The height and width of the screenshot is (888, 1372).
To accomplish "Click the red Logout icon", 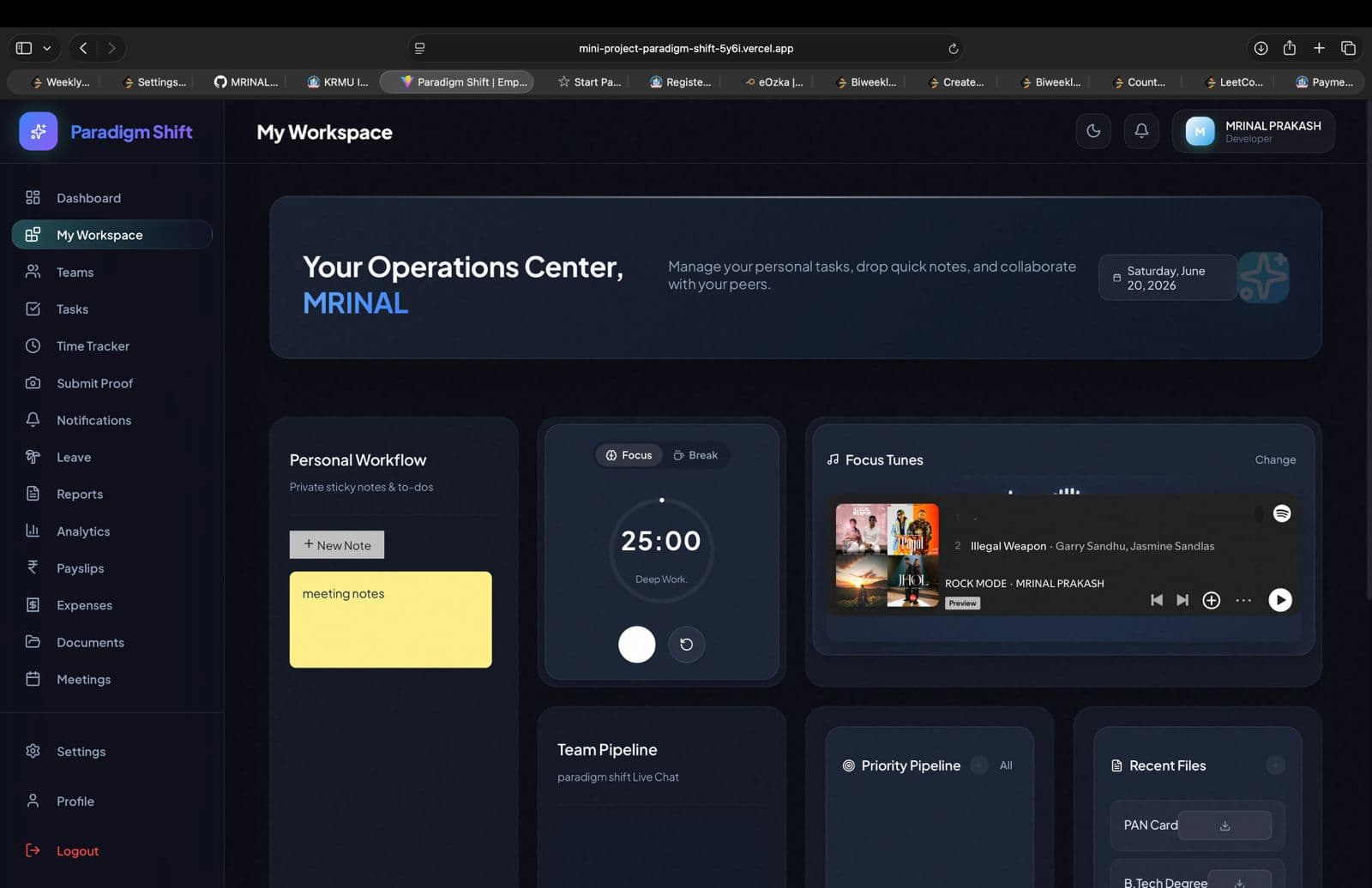I will [33, 850].
